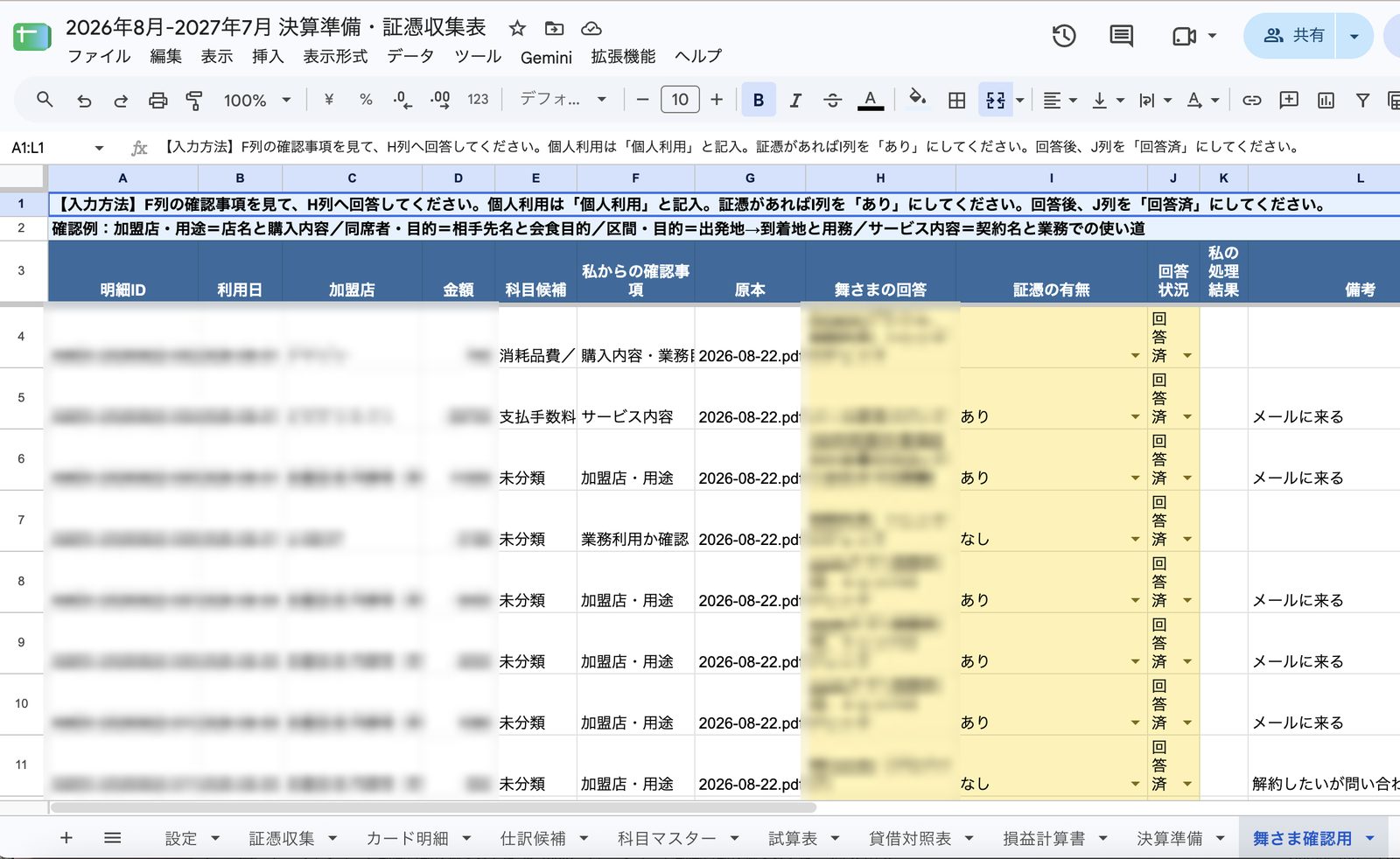Click the search menus magnifier icon
This screenshot has height=859, width=1400.
45,100
